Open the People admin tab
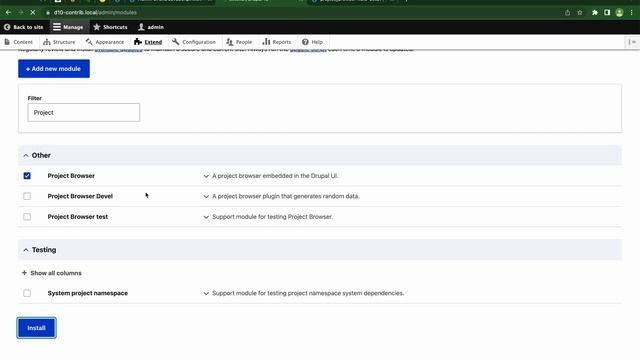This screenshot has height=360, width=640. pos(239,42)
